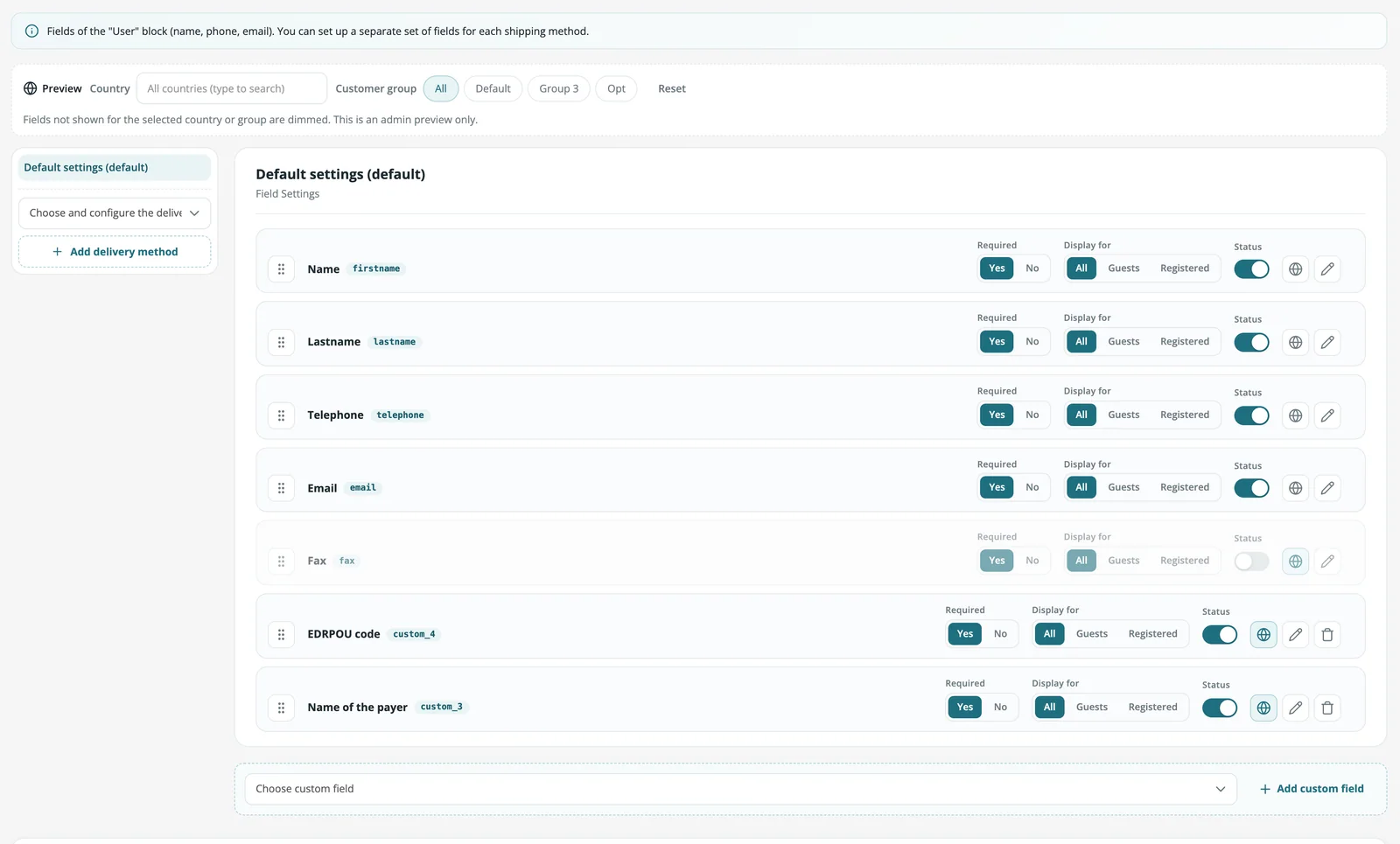Select Default customer group tab
This screenshot has height=844, width=1400.
tap(493, 89)
